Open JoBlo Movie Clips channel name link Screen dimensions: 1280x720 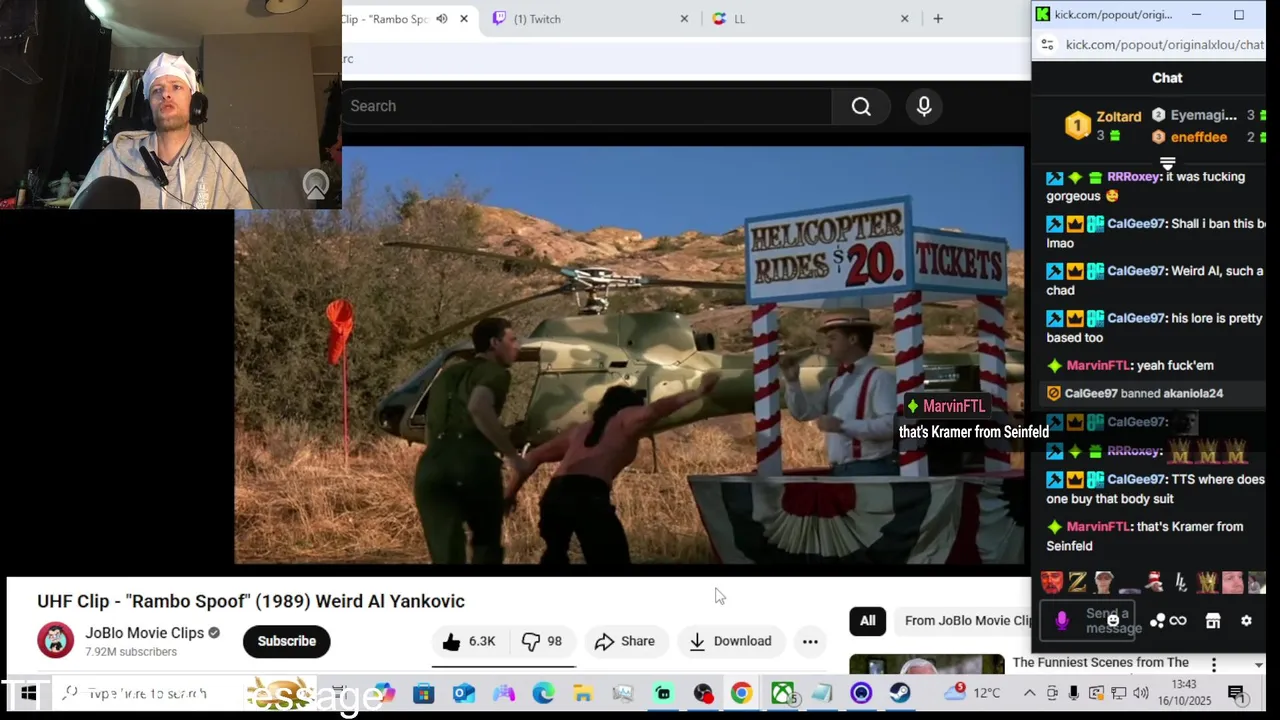click(x=144, y=633)
